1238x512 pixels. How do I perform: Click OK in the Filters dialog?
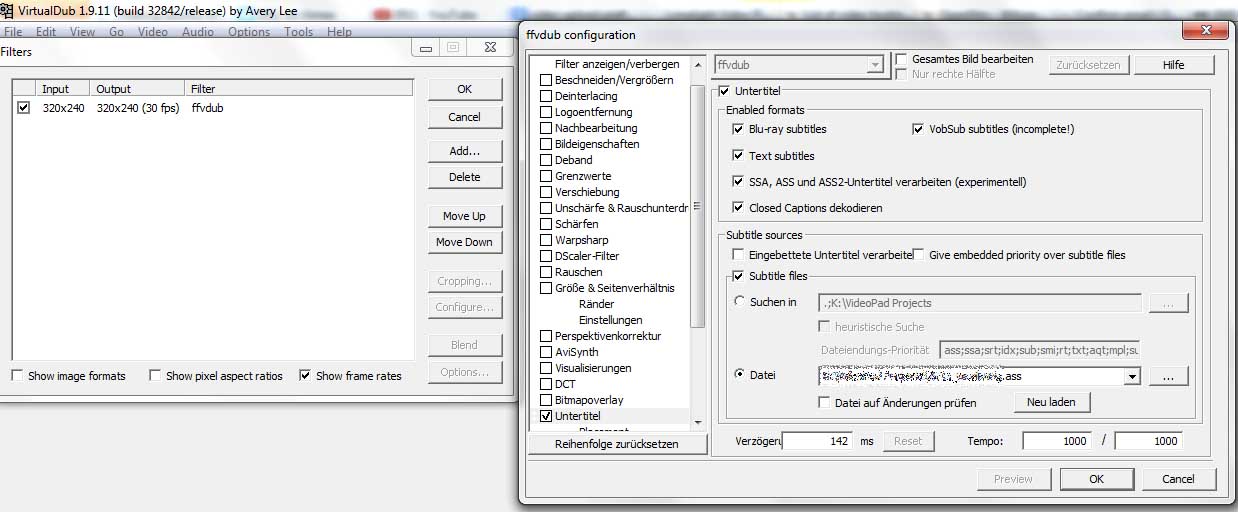[x=465, y=89]
